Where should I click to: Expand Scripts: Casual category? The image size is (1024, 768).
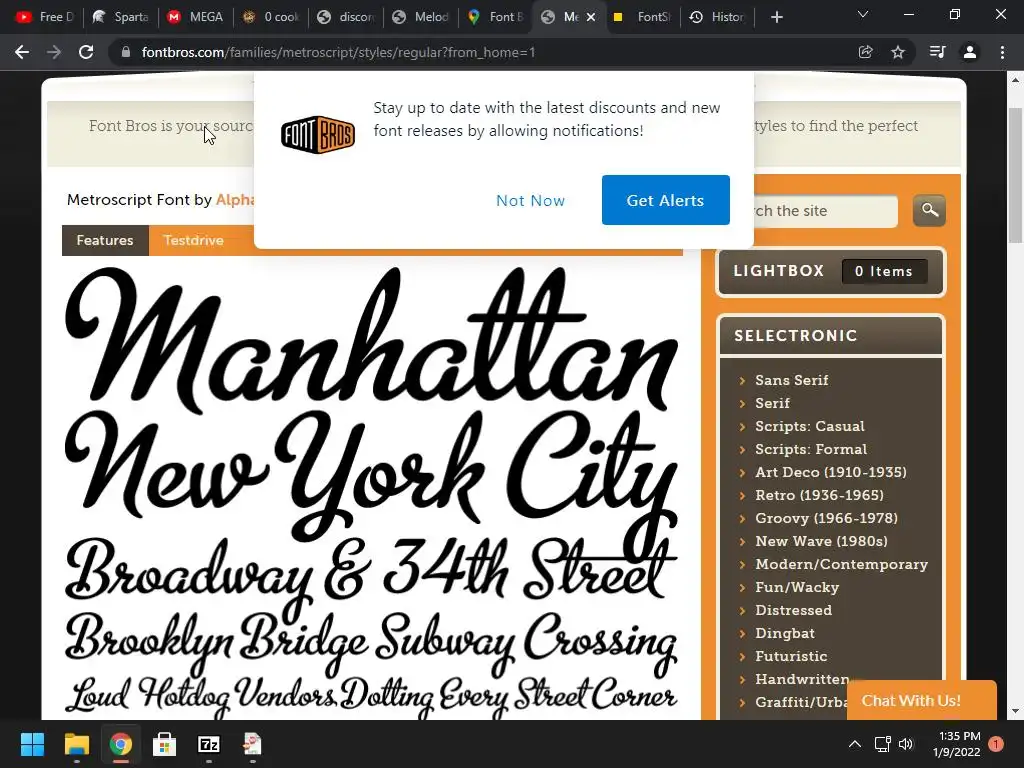(810, 426)
